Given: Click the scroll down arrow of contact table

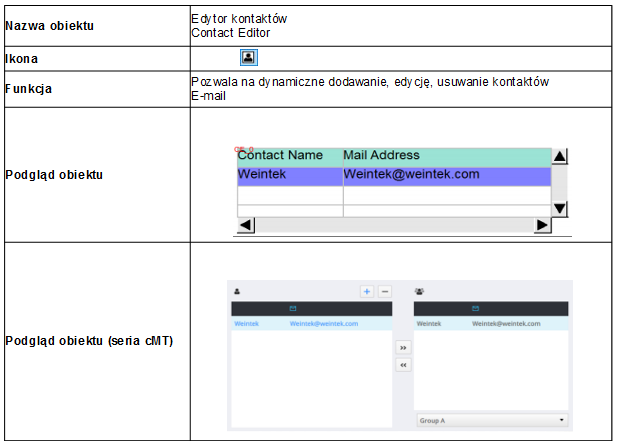Looking at the screenshot, I should coord(560,208).
